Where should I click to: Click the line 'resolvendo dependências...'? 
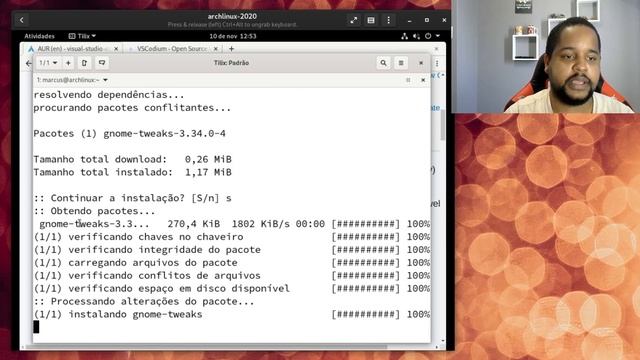(x=109, y=95)
